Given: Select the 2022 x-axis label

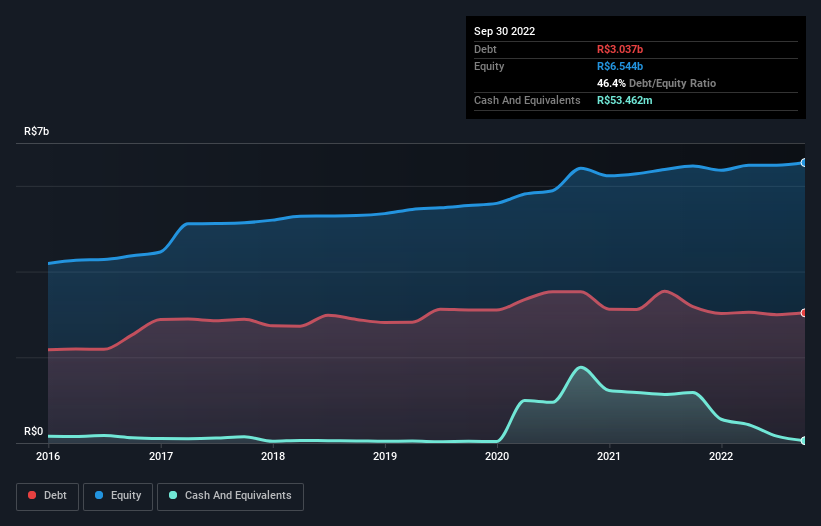Looking at the screenshot, I should coord(721,456).
